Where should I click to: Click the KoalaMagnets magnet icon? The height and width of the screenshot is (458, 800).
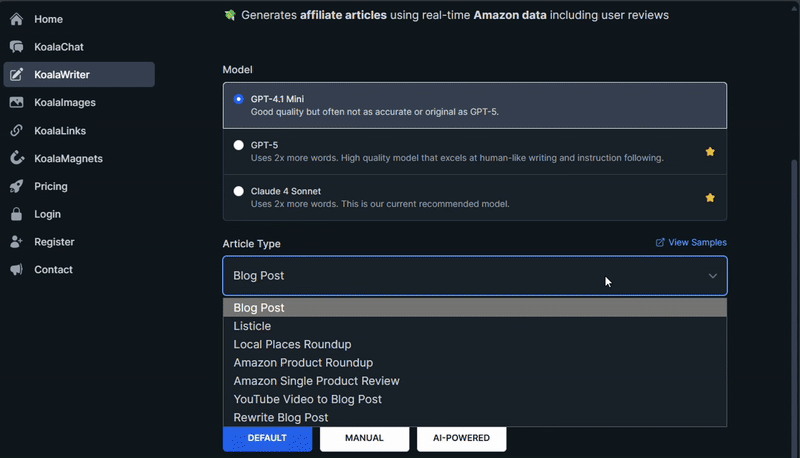click(x=16, y=159)
